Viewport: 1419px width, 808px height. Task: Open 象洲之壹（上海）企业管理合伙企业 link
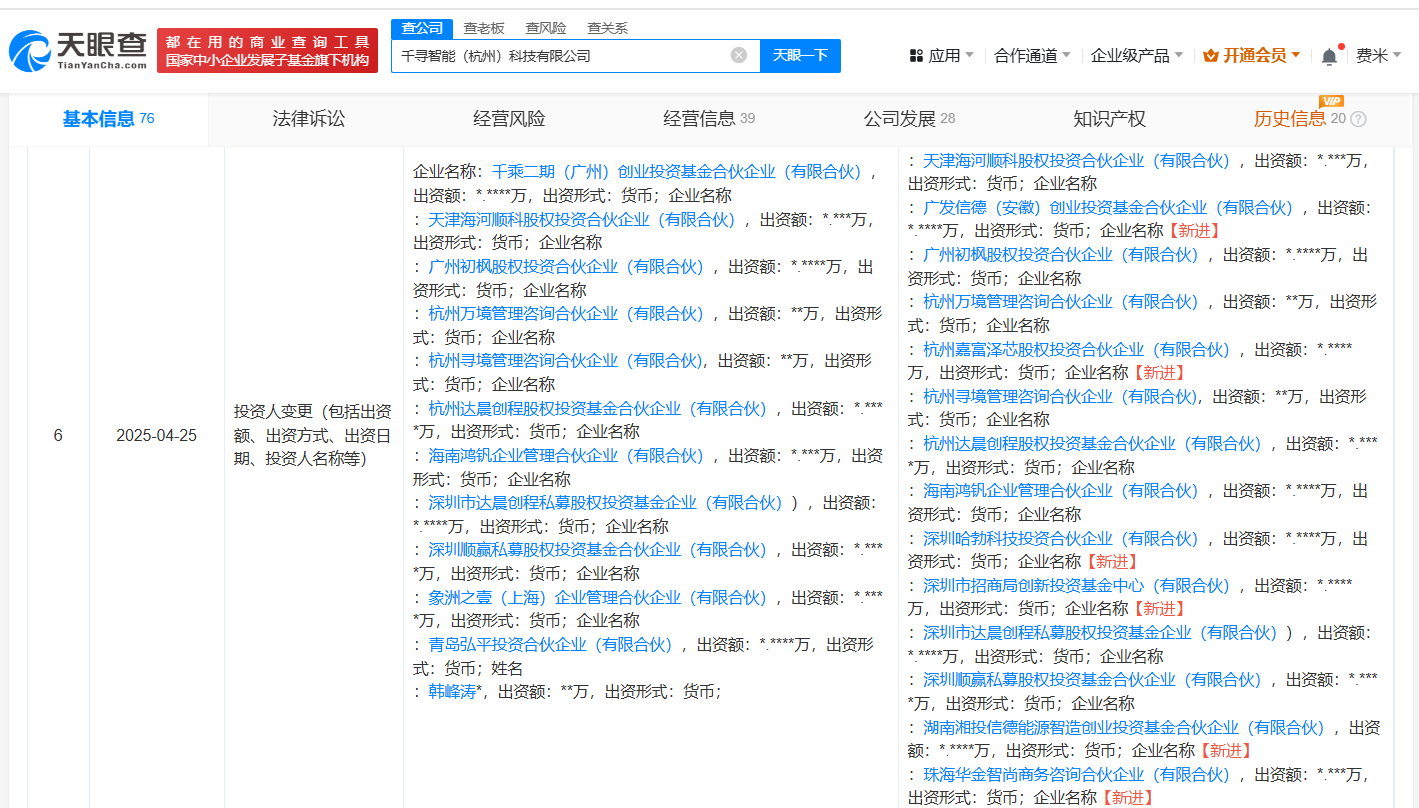[x=597, y=598]
